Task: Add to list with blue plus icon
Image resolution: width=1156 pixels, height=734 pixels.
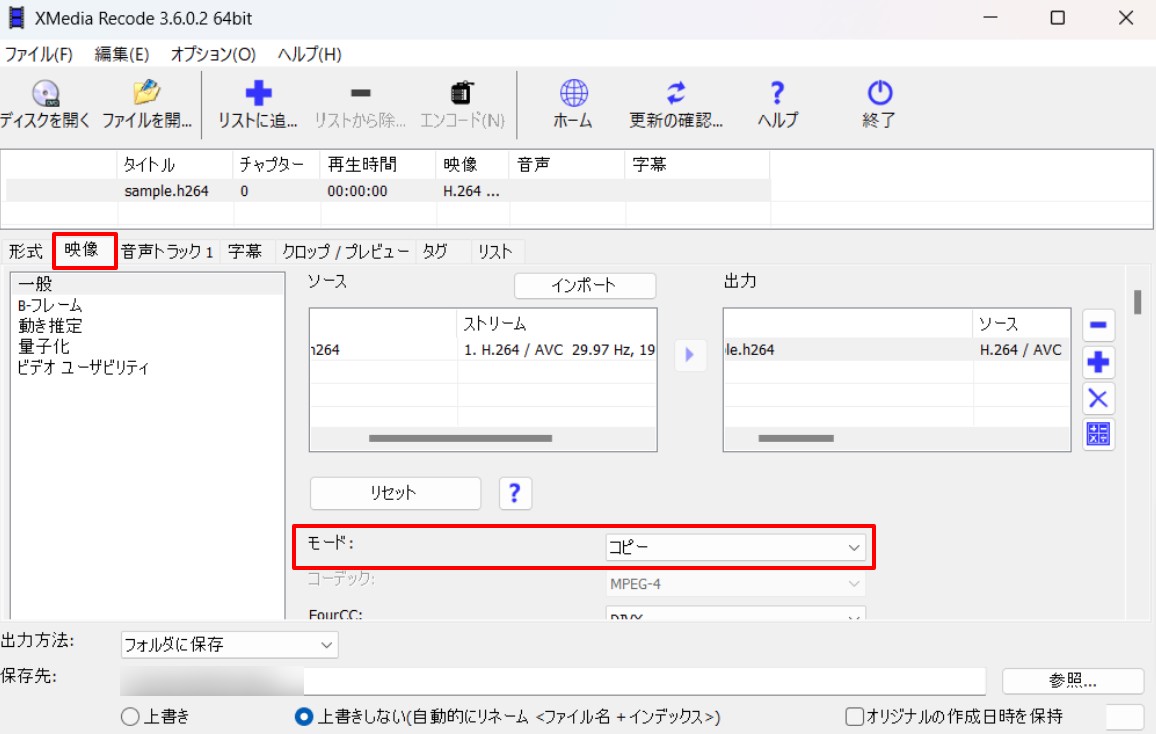Action: 258,93
